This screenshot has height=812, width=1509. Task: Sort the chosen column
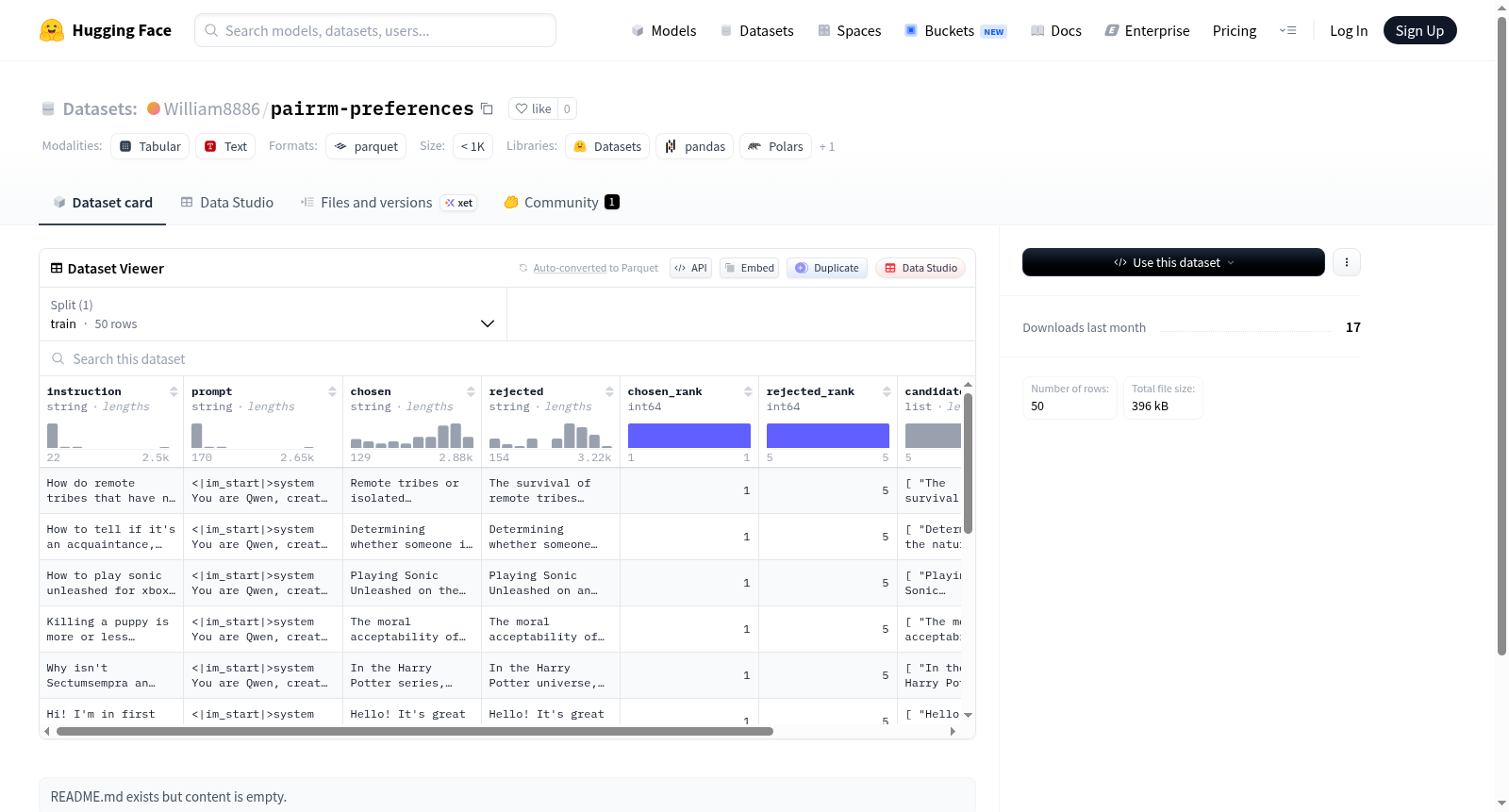click(471, 391)
